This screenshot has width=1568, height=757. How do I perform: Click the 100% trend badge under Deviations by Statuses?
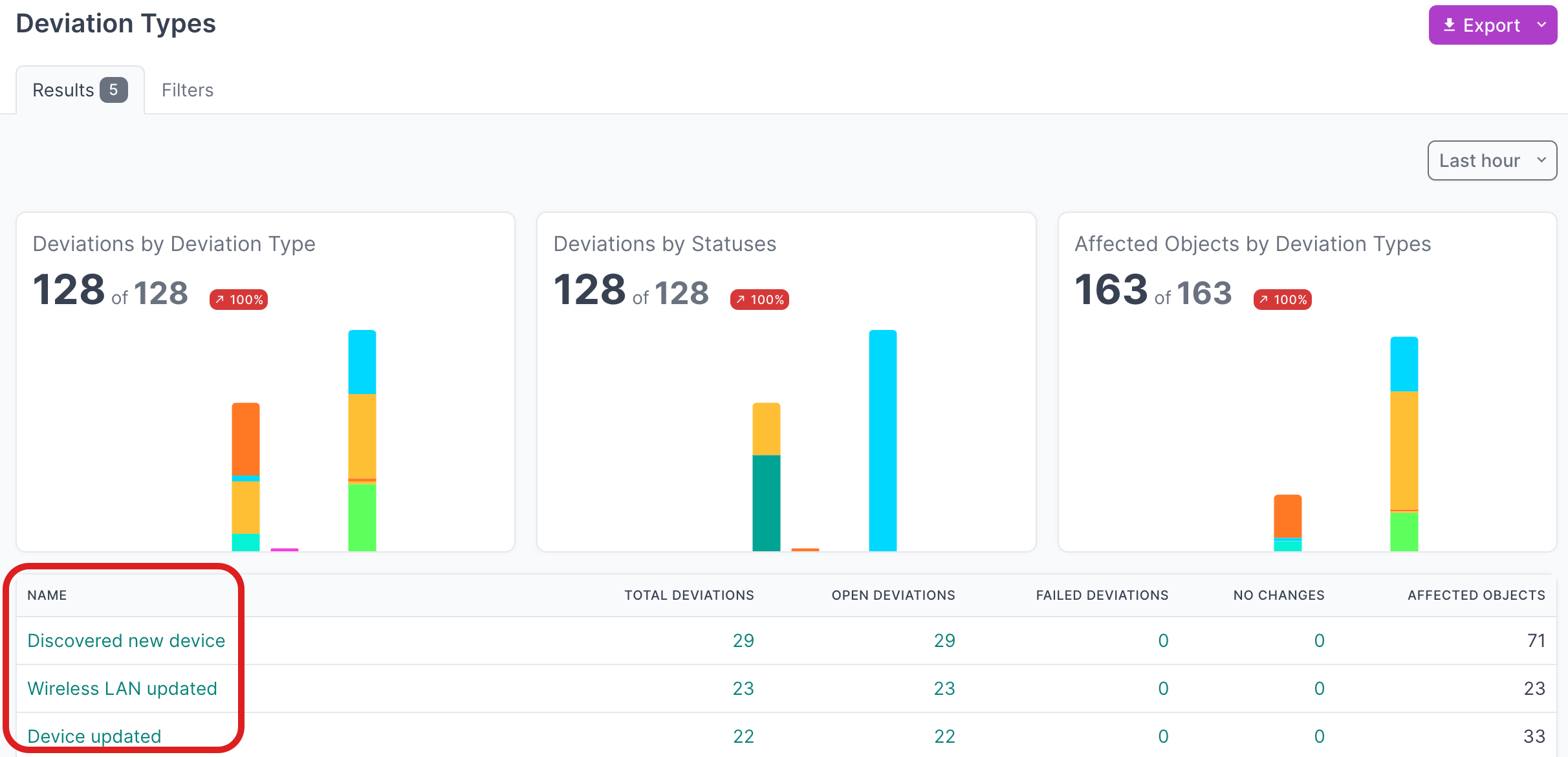point(759,300)
